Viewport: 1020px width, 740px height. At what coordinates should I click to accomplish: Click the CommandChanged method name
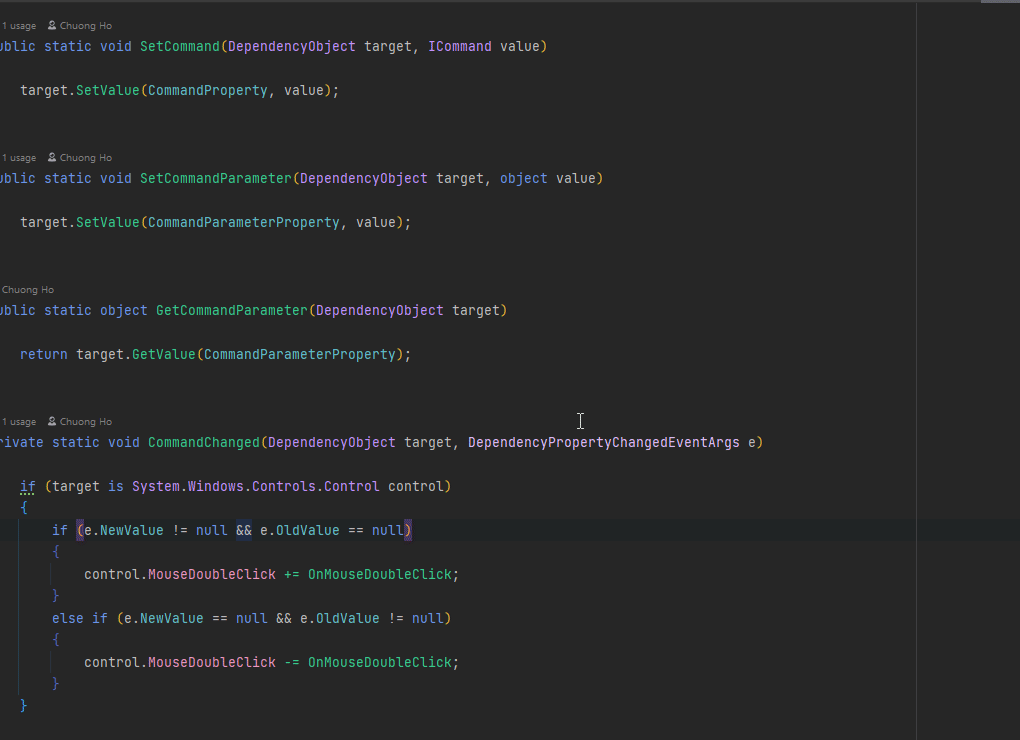point(204,442)
